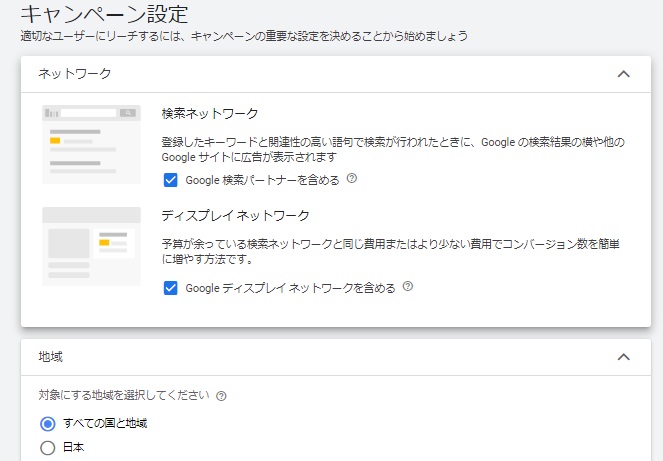The width and height of the screenshot is (663, 461).
Task: Click the 地域 section title
Action: click(x=51, y=357)
